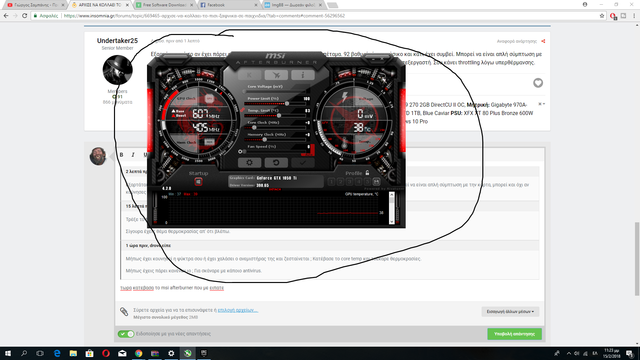Switch to the YouTube browser tab
640x360 pixels.
36,5
